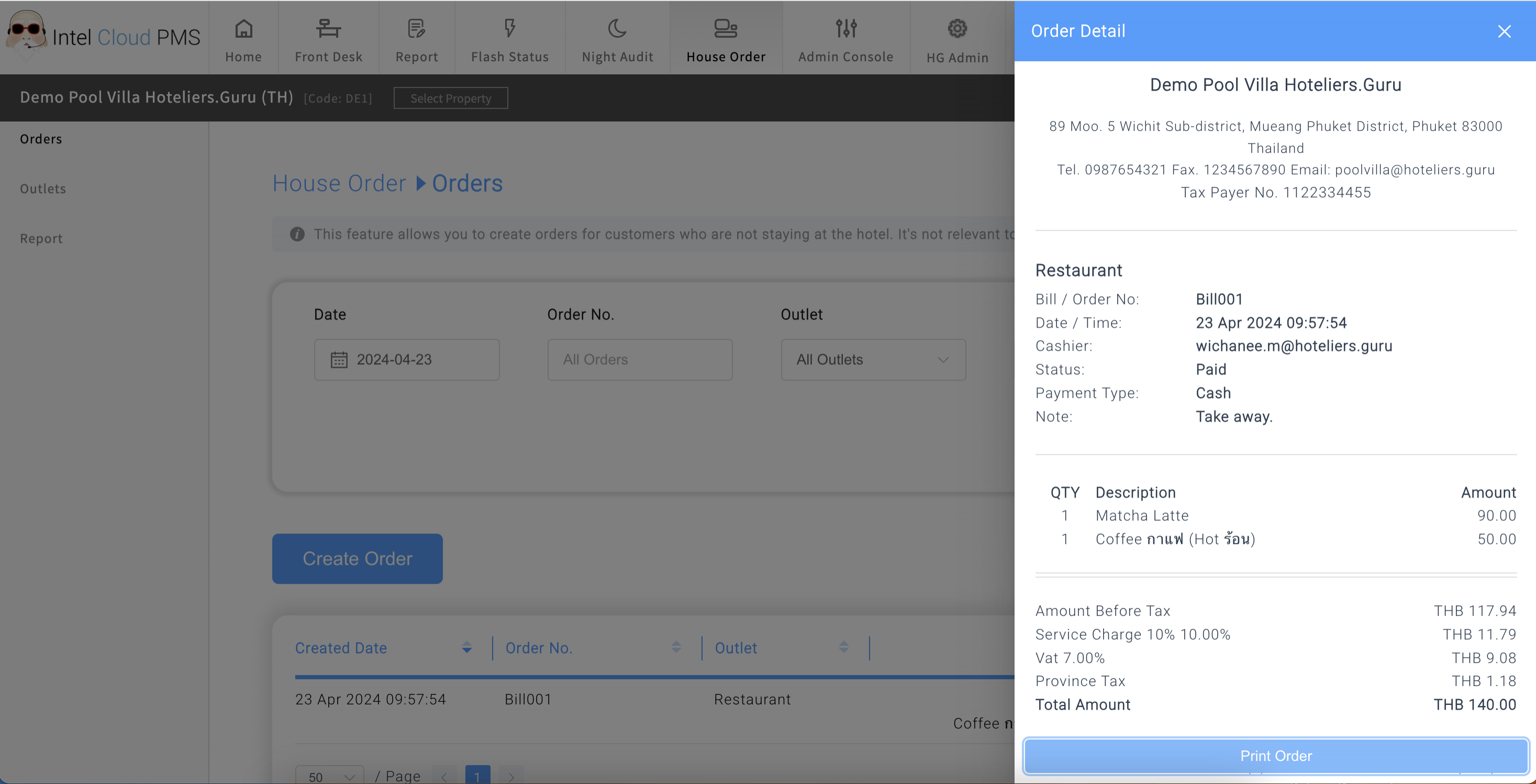Screen dimensions: 1536x784
Task: Open Flash Status lightning icon
Action: click(509, 28)
